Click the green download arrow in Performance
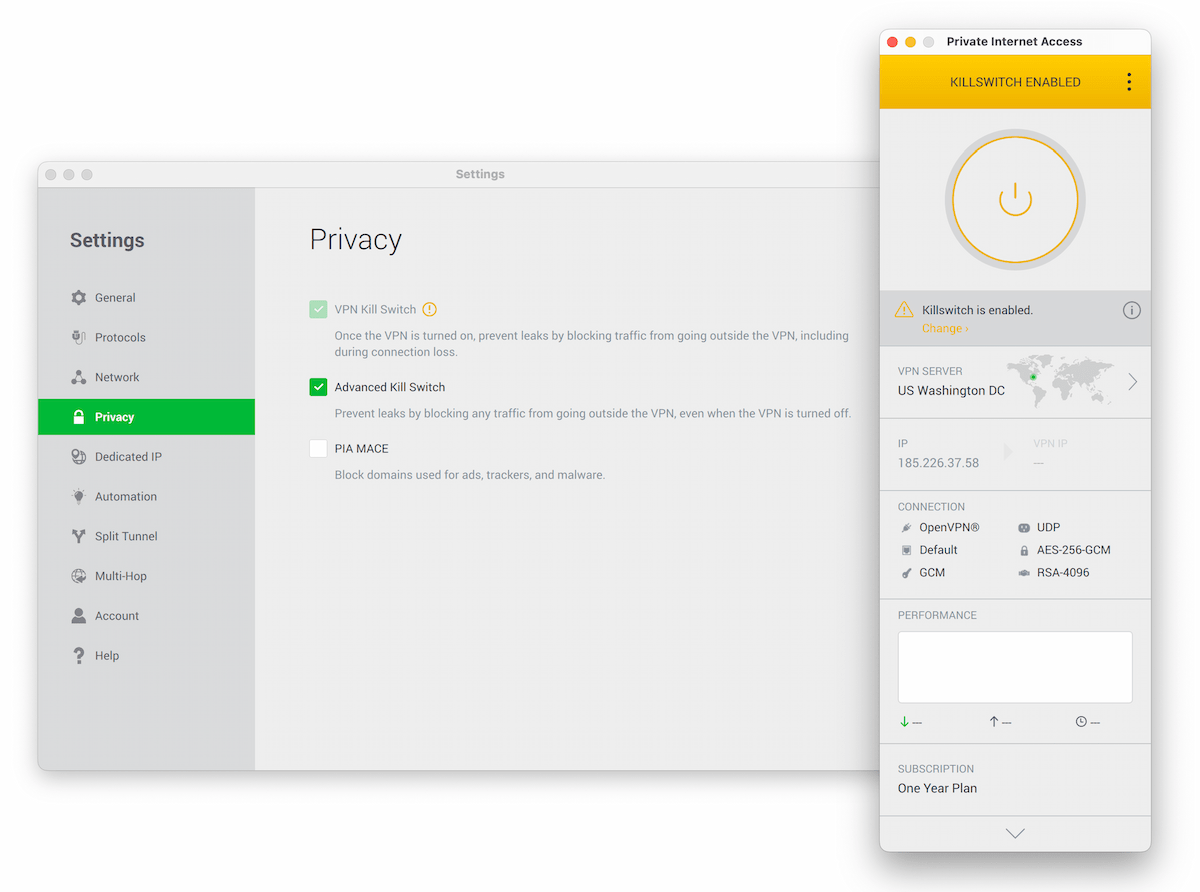 pos(904,722)
